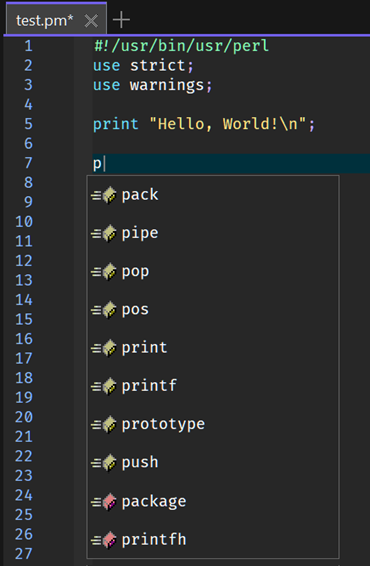
Task: Choose push from autocomplete list
Action: point(213,463)
